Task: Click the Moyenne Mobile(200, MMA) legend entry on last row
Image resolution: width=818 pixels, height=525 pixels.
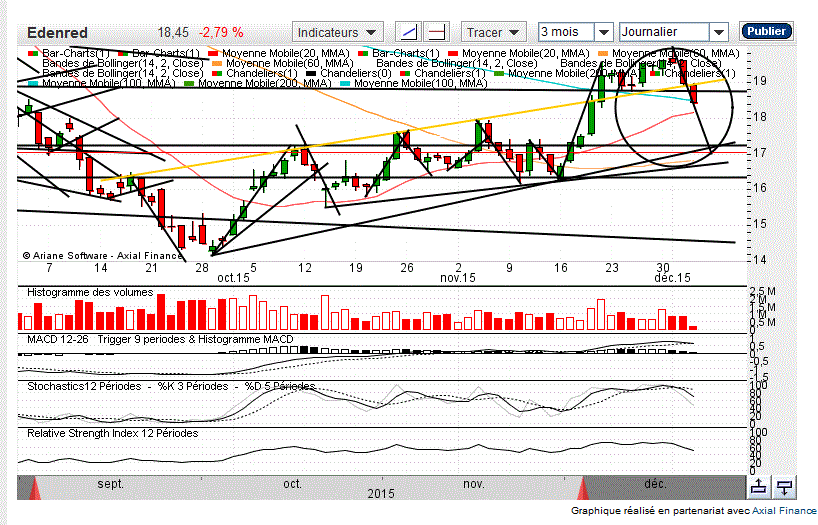Action: [258, 83]
